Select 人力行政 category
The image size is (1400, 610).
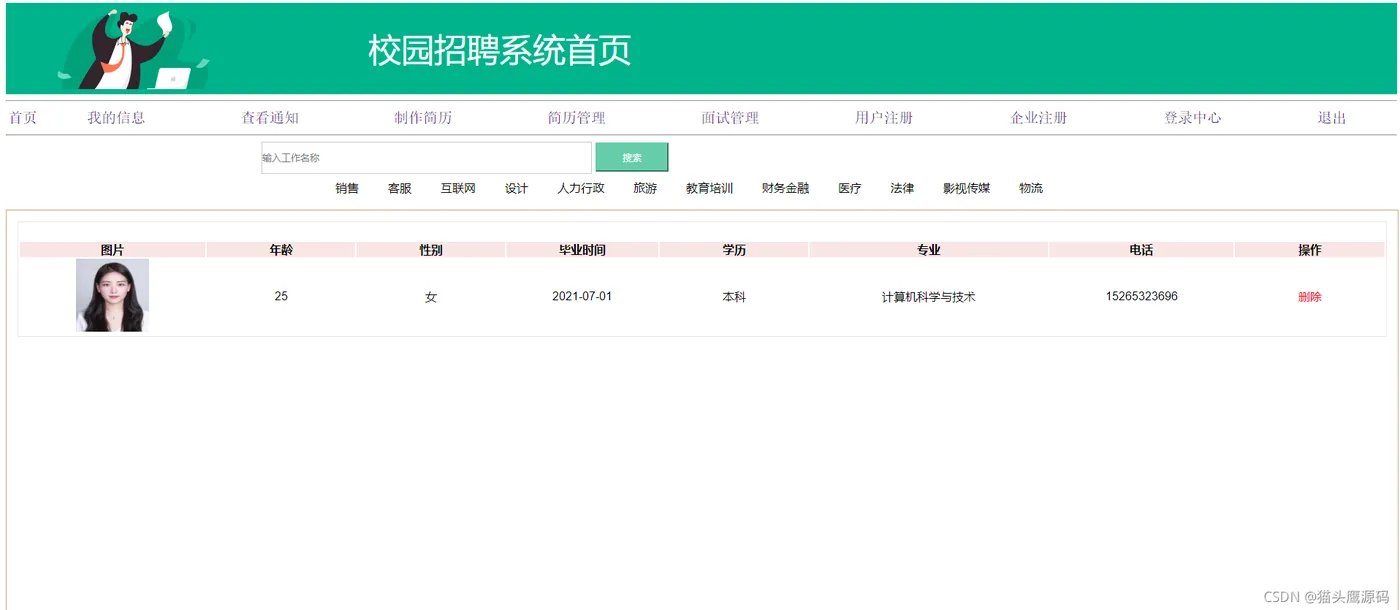point(581,188)
